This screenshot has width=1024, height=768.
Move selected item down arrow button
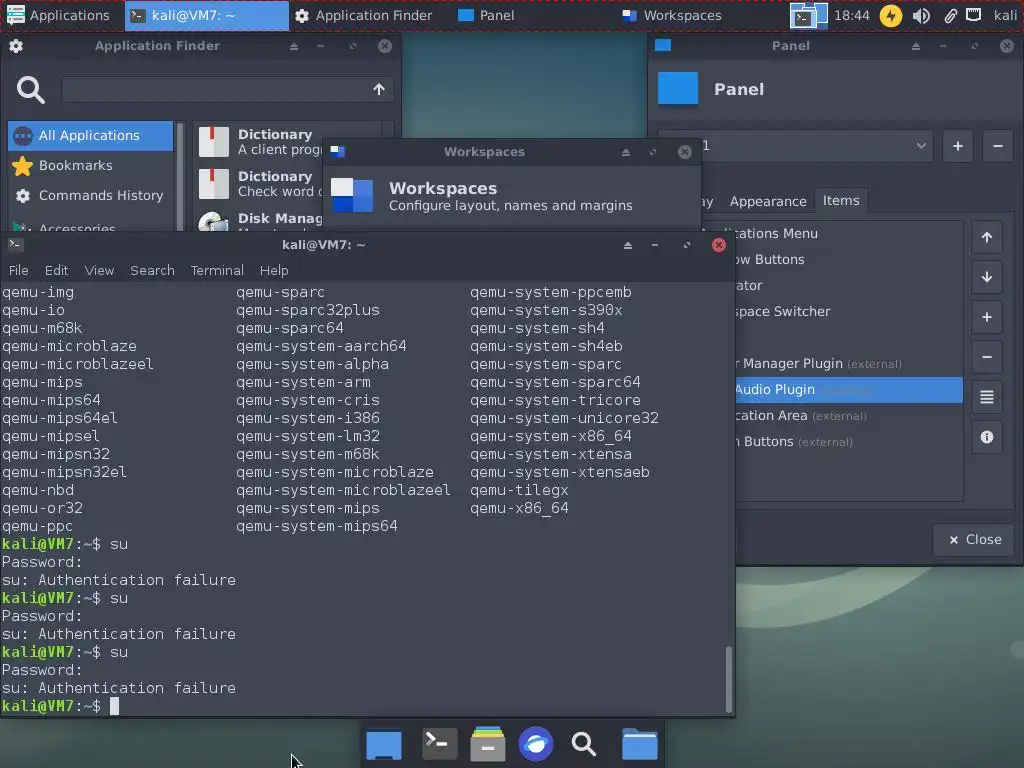click(x=987, y=277)
